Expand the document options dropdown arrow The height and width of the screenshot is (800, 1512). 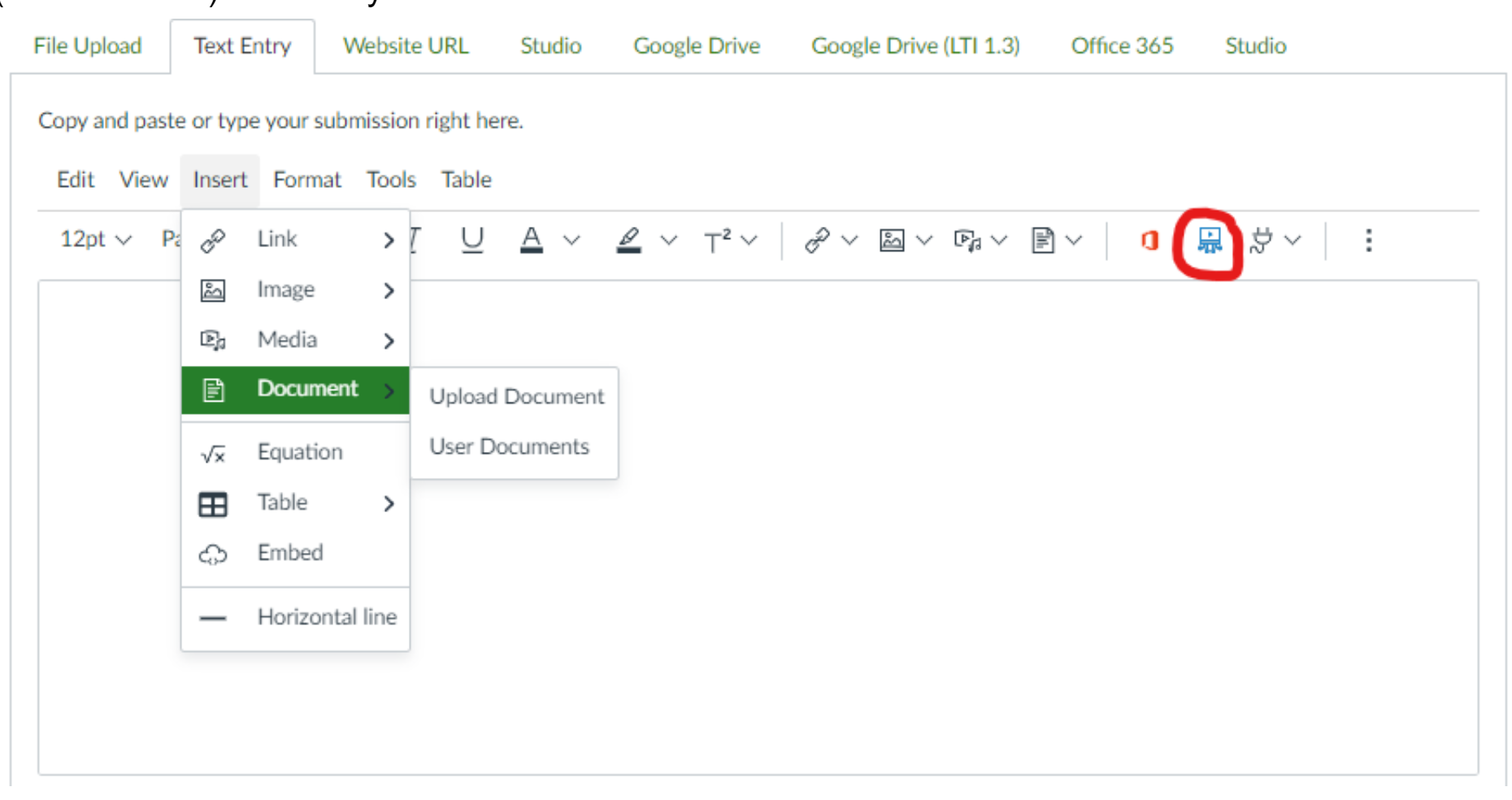click(1074, 240)
